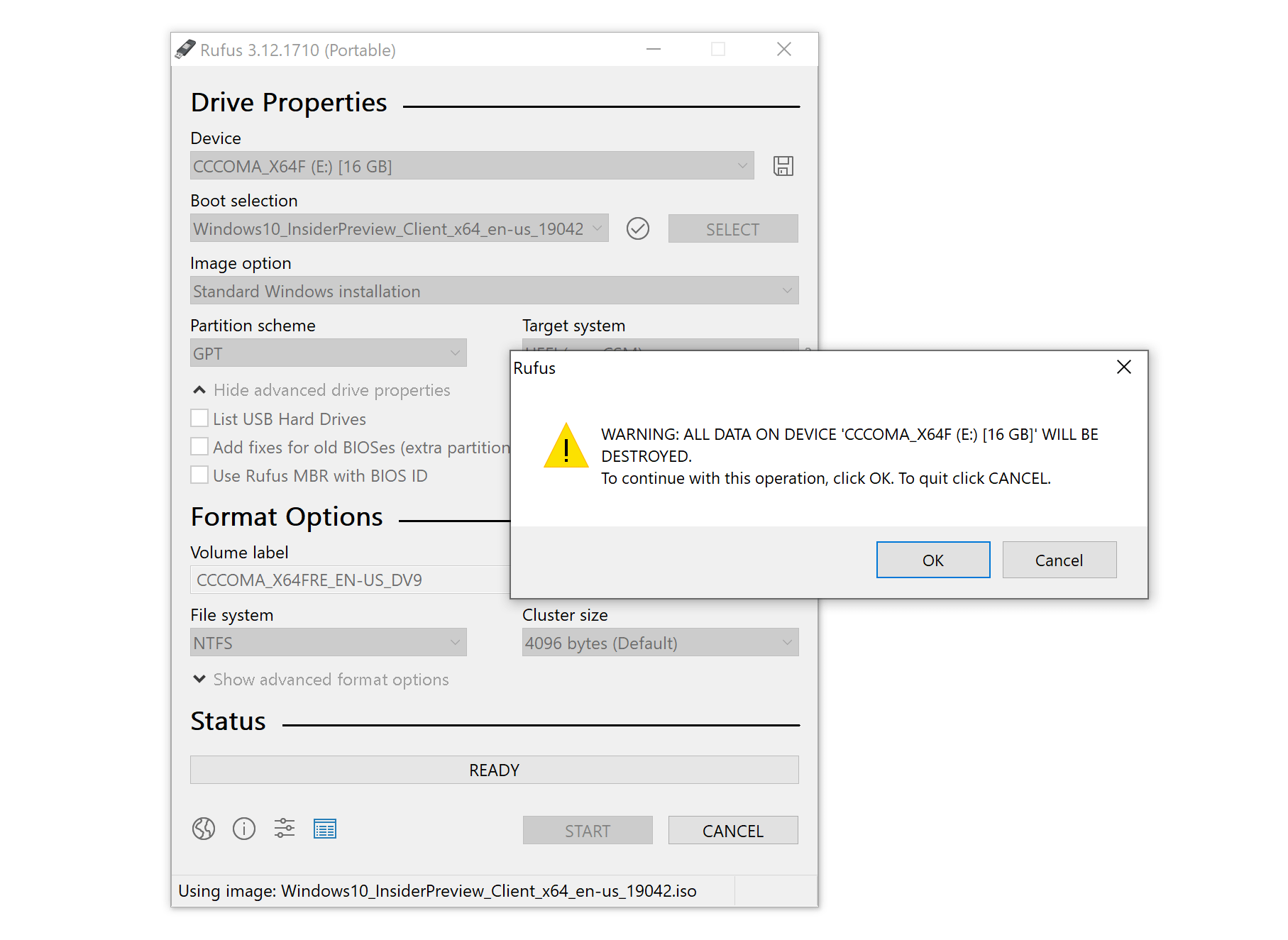This screenshot has width=1288, height=940.
Task: Open Rufus settings via the sliders icon
Action: (285, 829)
